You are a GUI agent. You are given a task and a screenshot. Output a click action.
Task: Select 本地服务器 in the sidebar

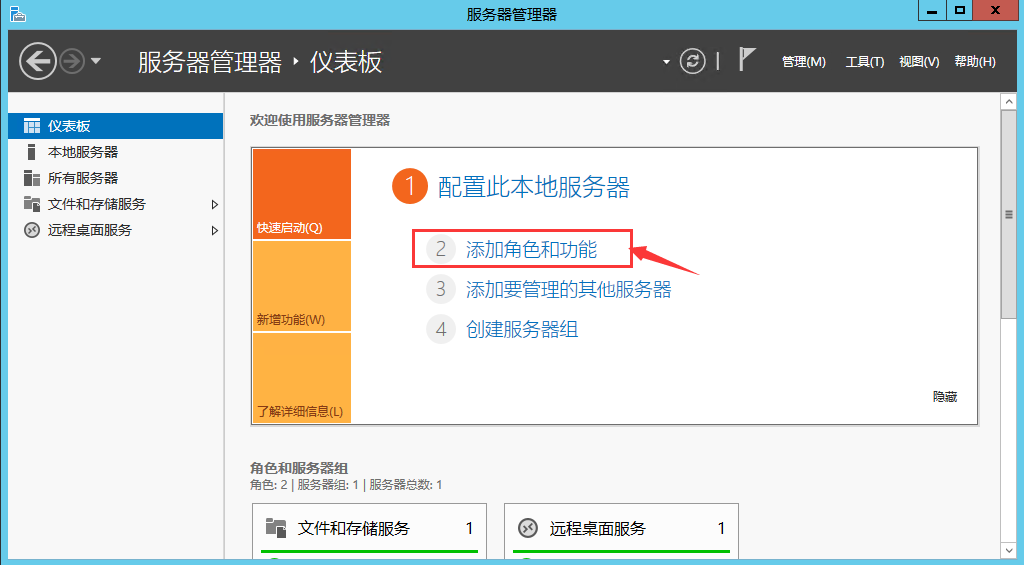(x=116, y=152)
